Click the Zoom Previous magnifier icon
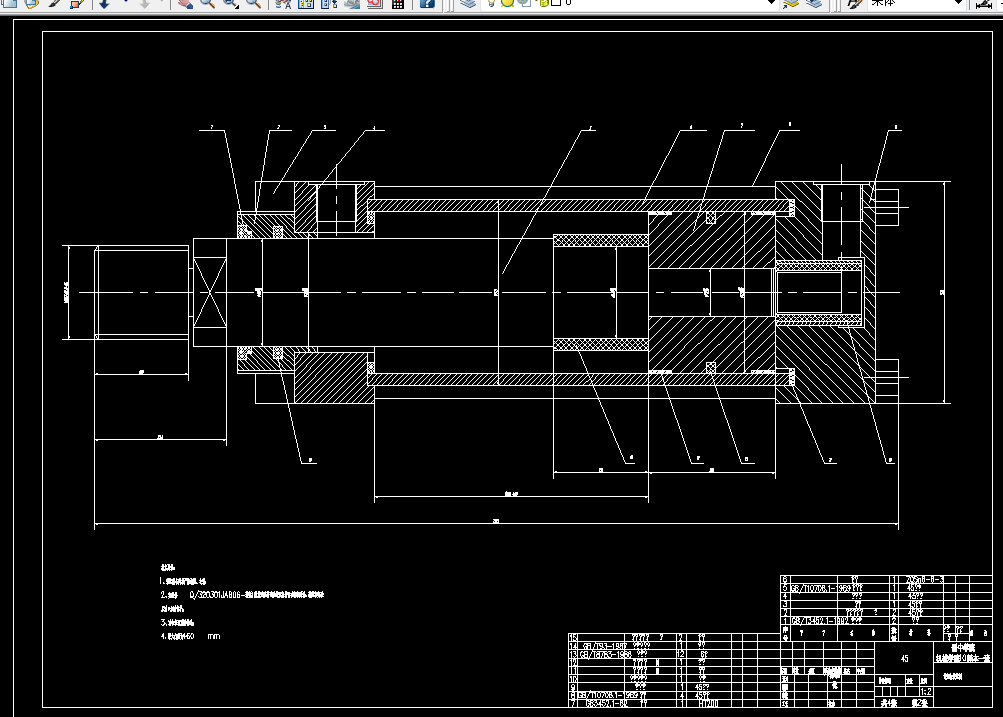 [x=253, y=3]
